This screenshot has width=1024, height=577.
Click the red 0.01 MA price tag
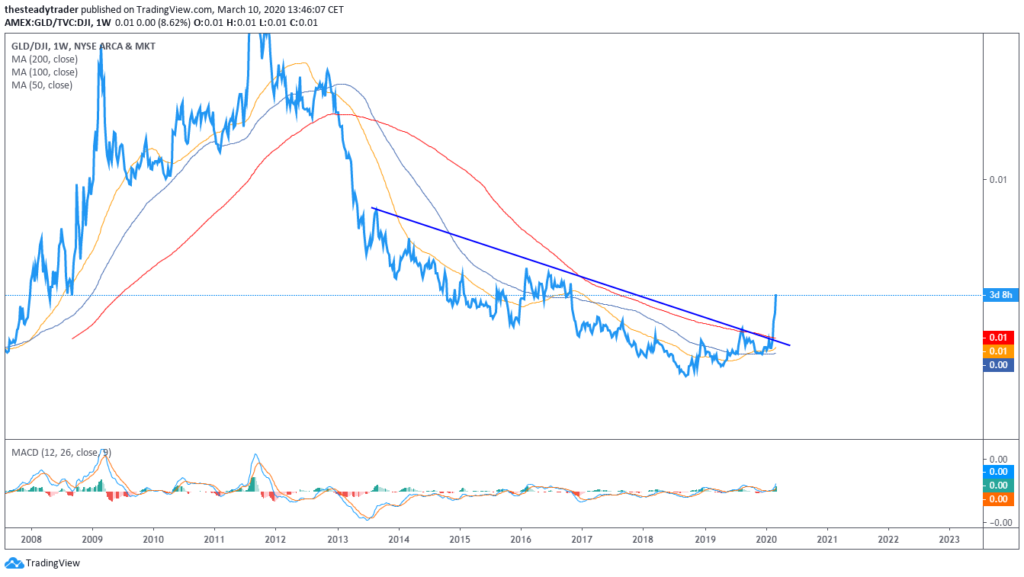(x=999, y=337)
